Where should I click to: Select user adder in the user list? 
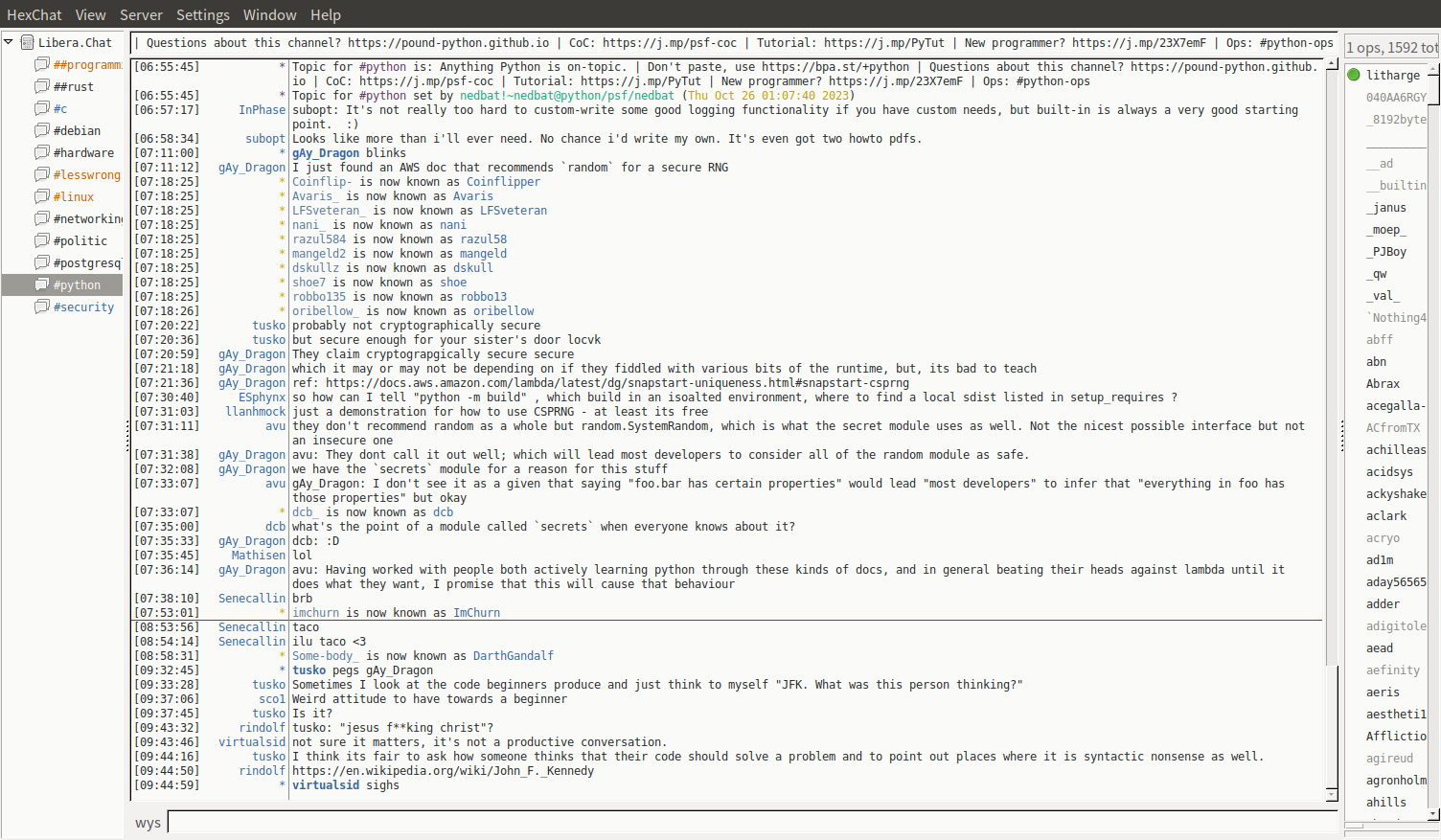click(1383, 604)
